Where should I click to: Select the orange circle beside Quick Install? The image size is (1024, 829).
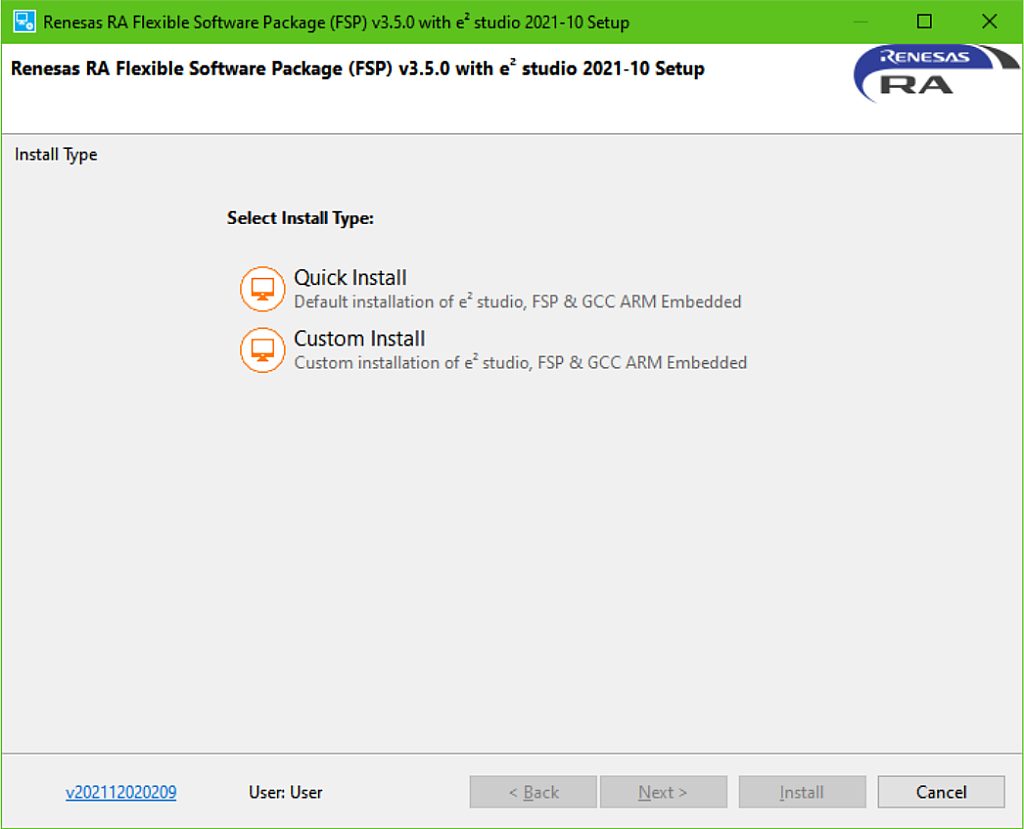pyautogui.click(x=262, y=288)
